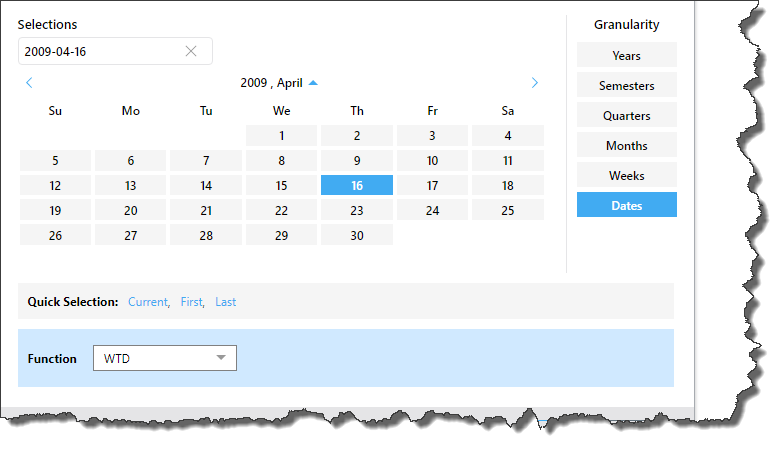This screenshot has width=783, height=451.
Task: Set granularity to Weeks
Action: coord(626,175)
